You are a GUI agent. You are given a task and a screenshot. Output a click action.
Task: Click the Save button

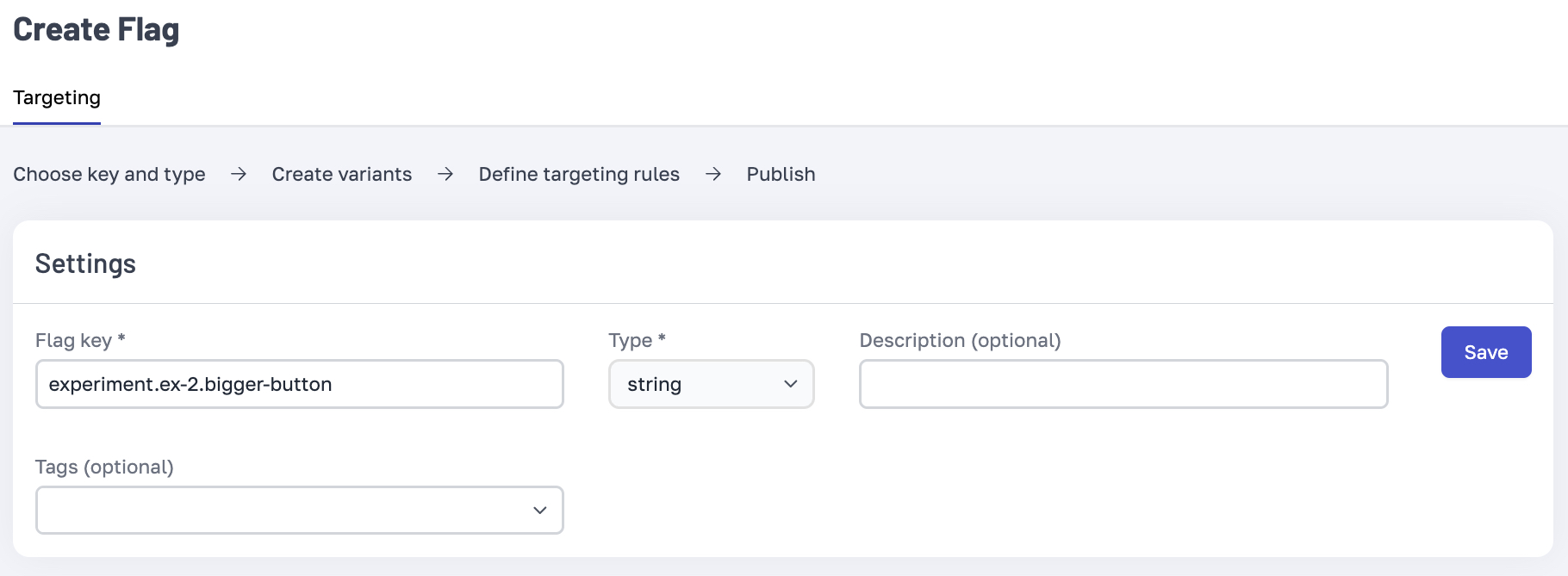click(1485, 352)
